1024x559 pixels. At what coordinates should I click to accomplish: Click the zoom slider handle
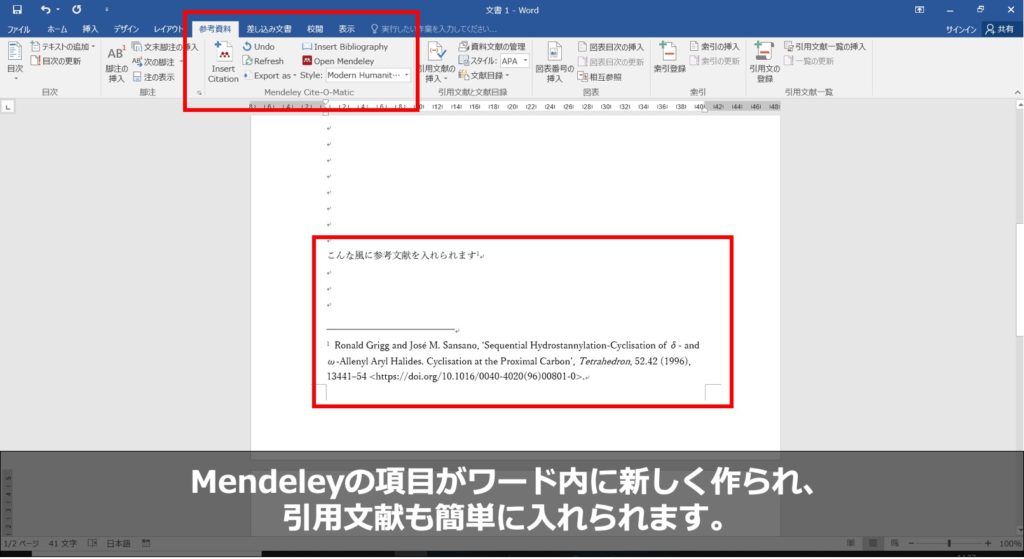tap(949, 543)
